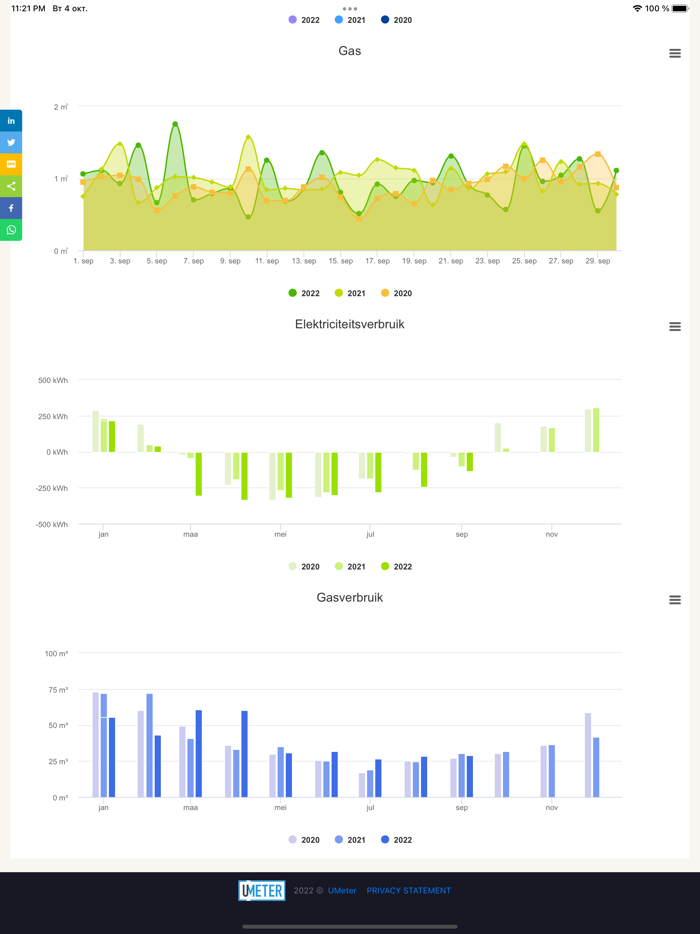The image size is (700, 934).
Task: Open the Gasverbruik chart hamburger menu
Action: (674, 600)
